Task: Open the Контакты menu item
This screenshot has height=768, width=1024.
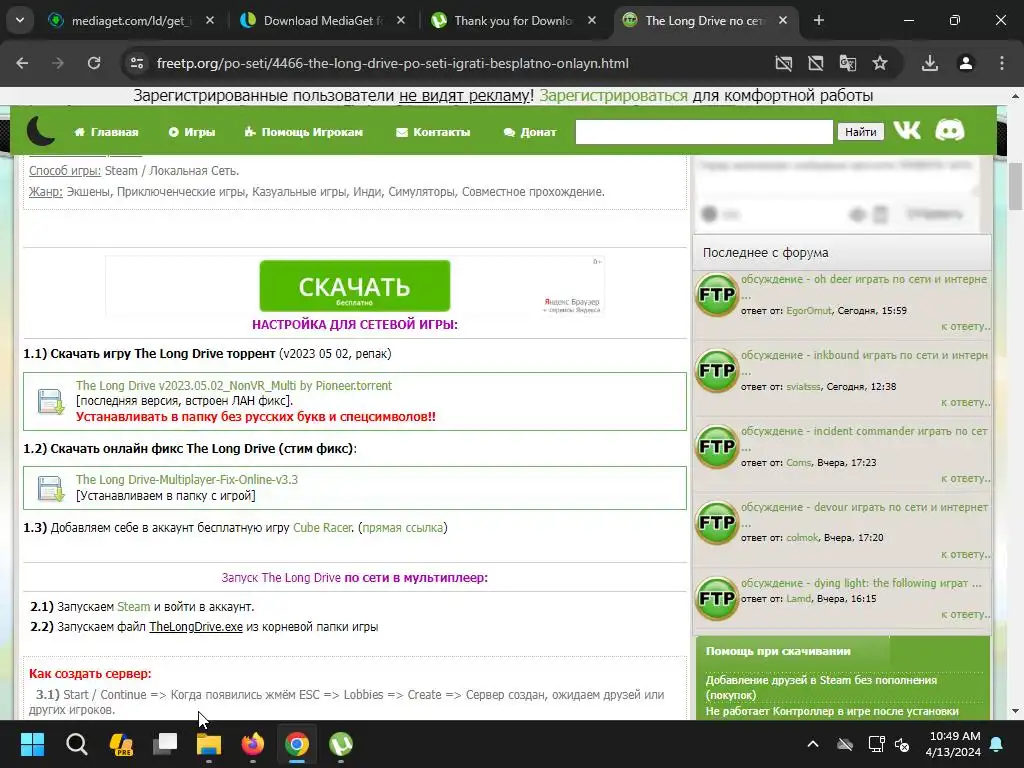Action: (433, 132)
